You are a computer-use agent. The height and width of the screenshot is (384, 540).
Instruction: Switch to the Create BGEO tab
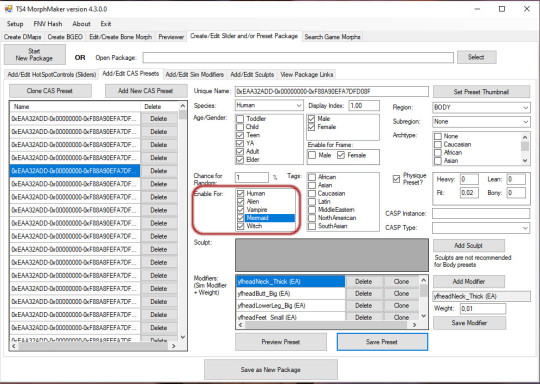pos(65,37)
